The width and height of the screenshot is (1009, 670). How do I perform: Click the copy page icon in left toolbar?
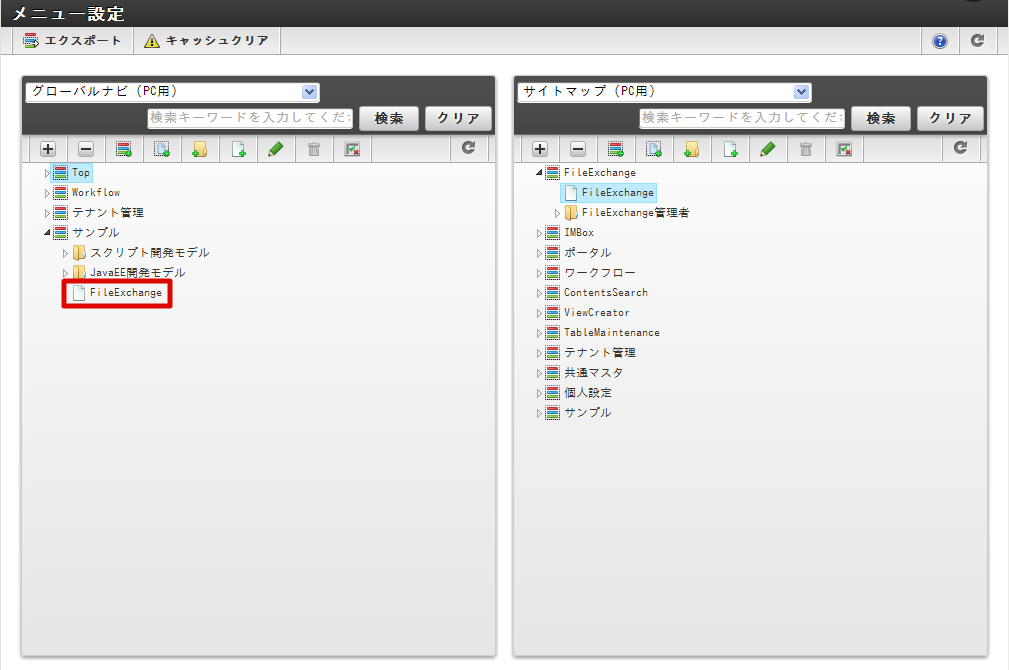click(162, 148)
